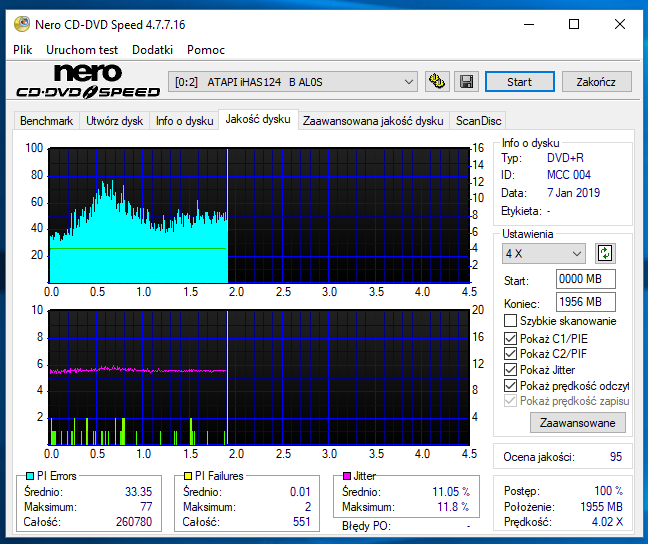Switch to the ScanDisc tab

(479, 121)
